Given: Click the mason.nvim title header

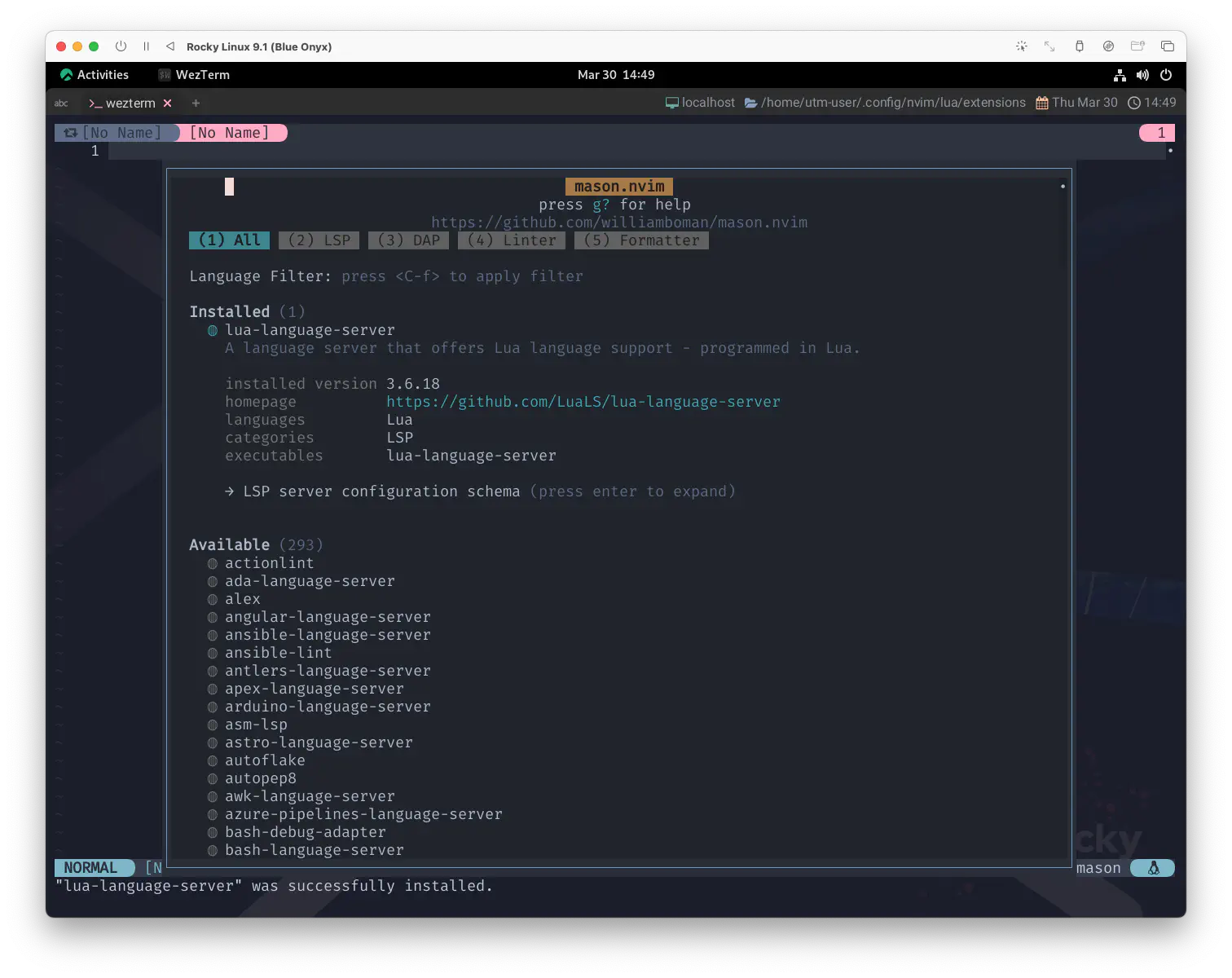Looking at the screenshot, I should [619, 187].
